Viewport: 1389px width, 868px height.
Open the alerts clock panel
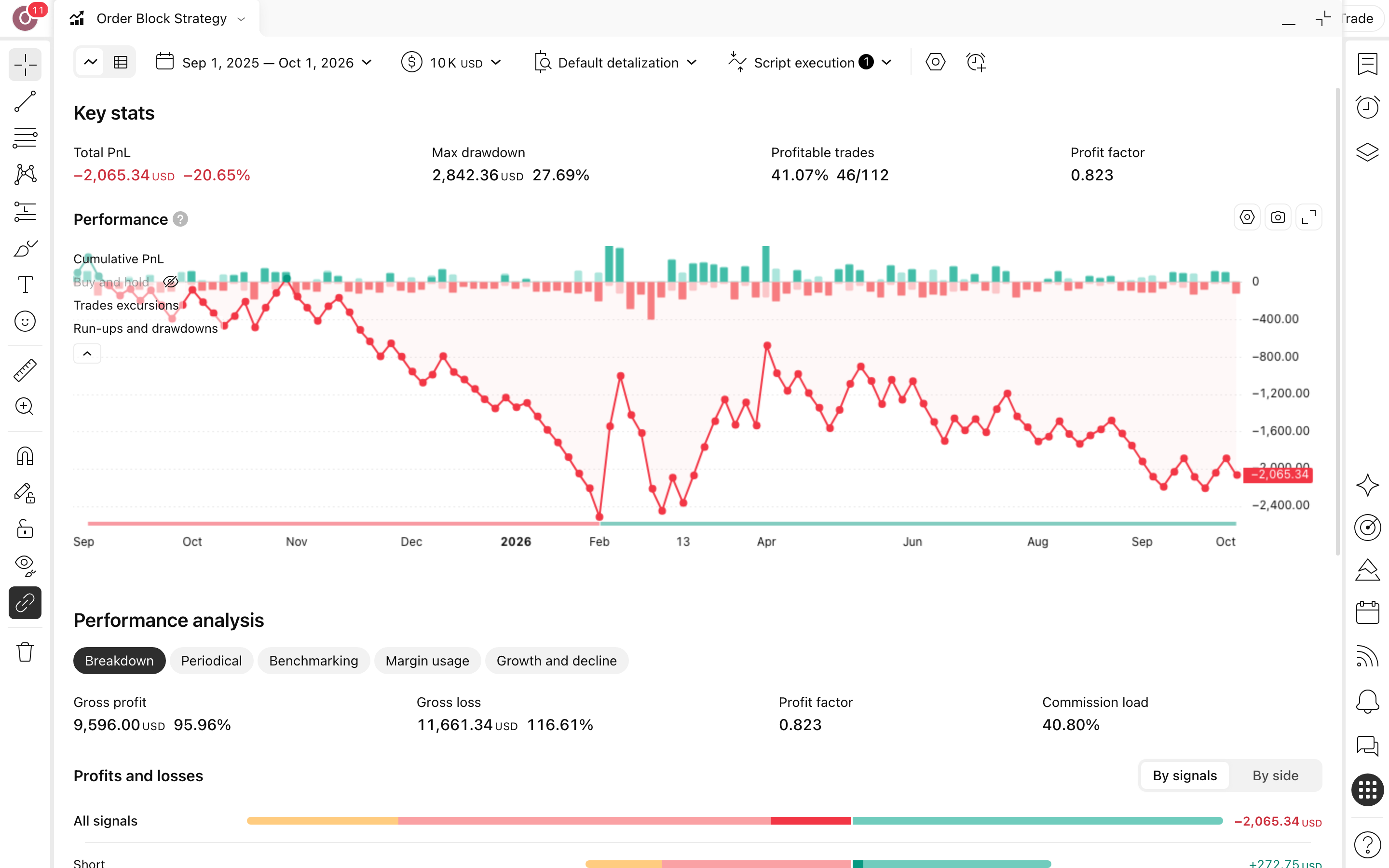coord(1367,108)
